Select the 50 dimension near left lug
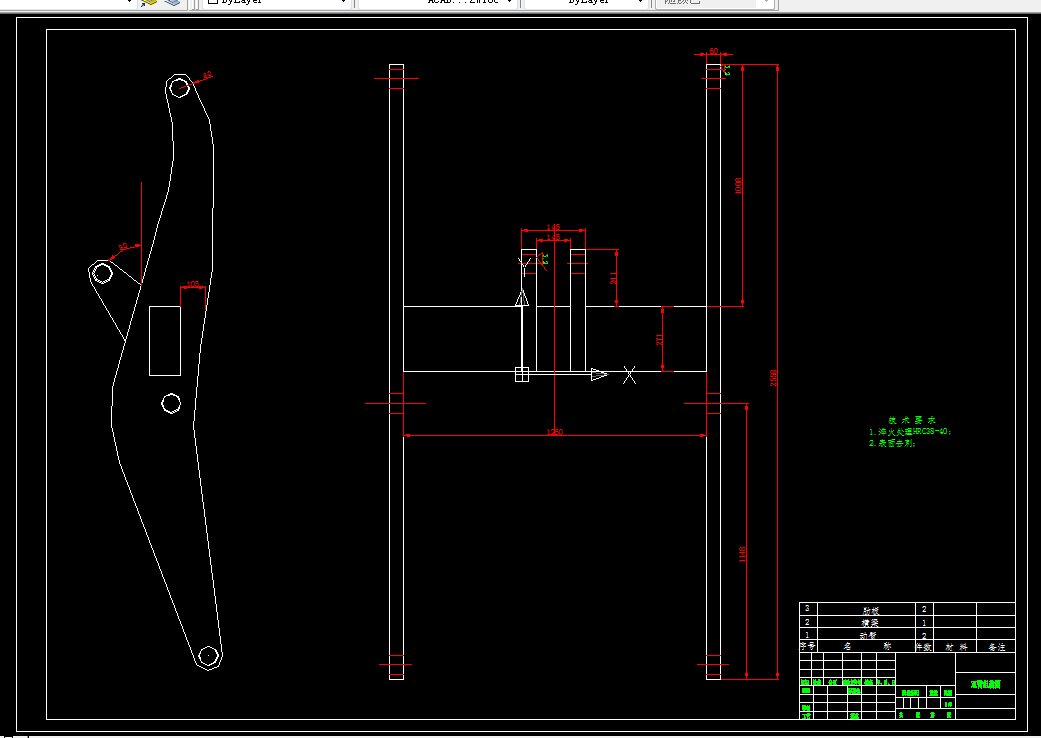 pos(123,247)
